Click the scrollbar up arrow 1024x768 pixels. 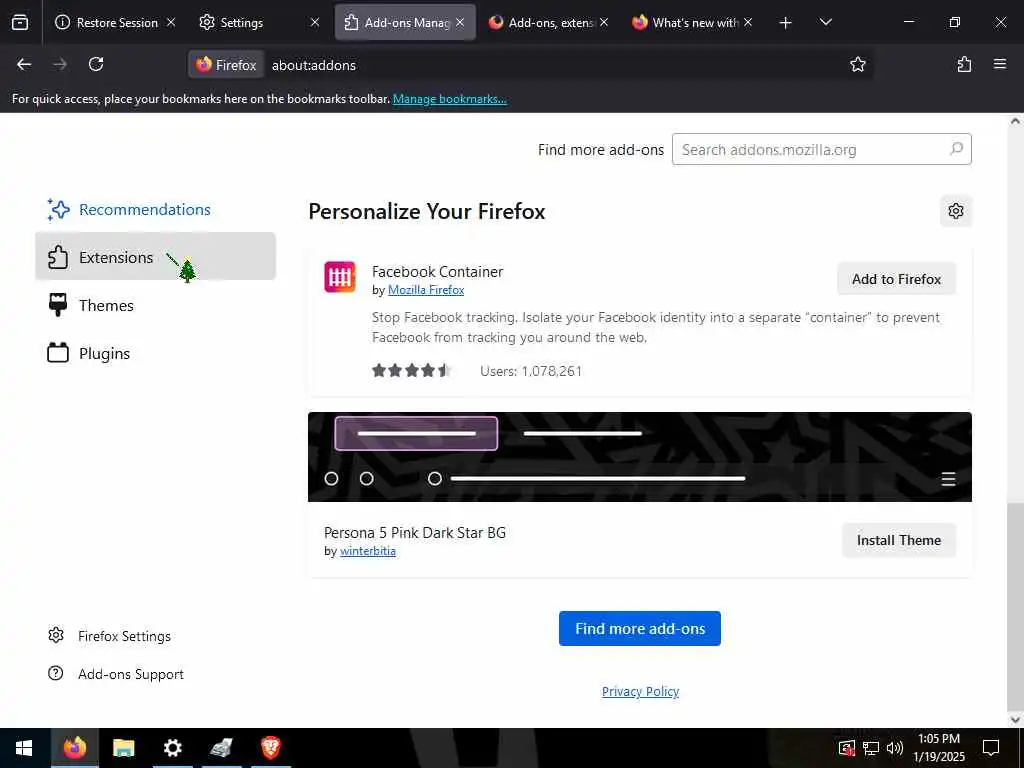coord(1015,121)
